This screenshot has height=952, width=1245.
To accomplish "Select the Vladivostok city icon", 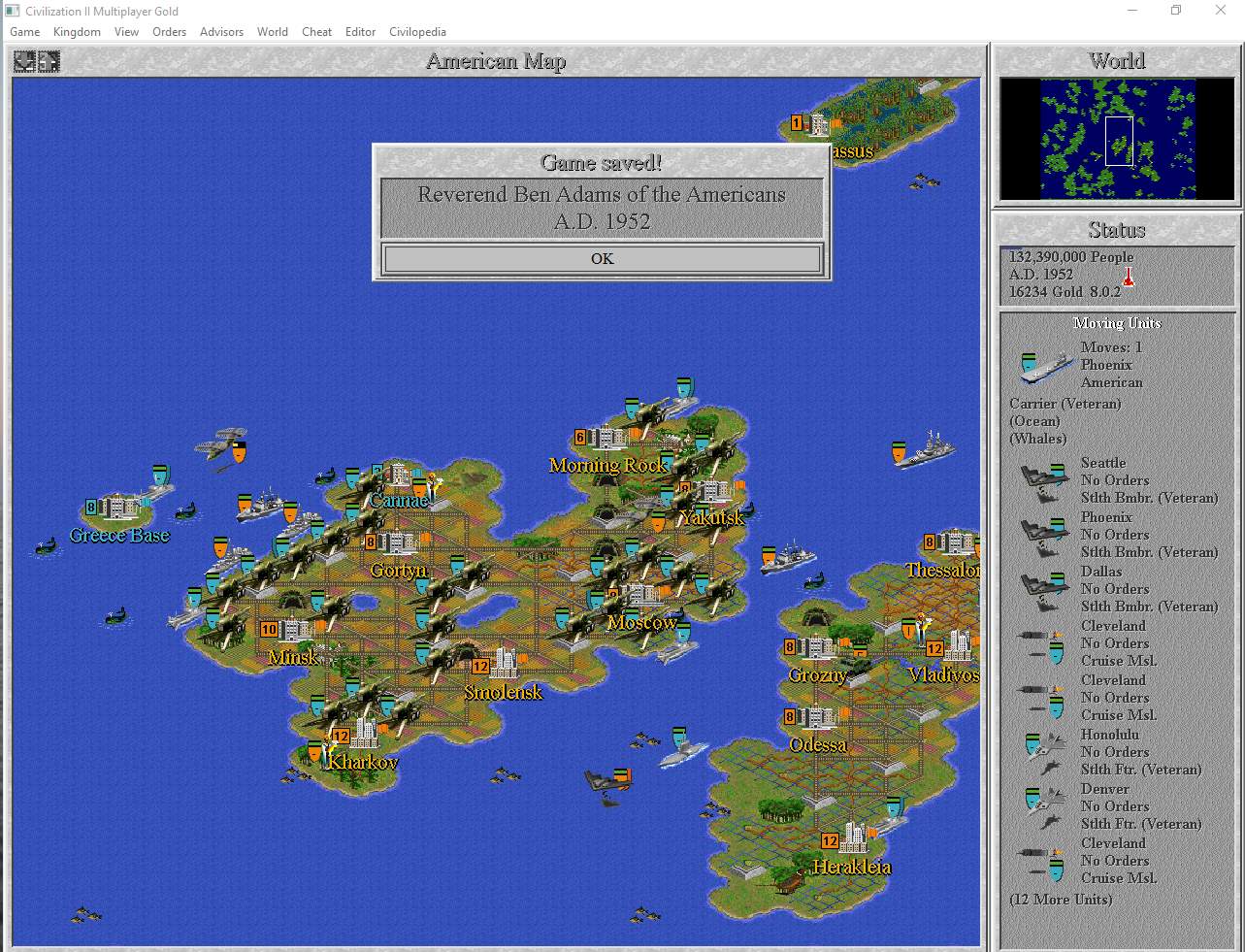I will tap(958, 645).
